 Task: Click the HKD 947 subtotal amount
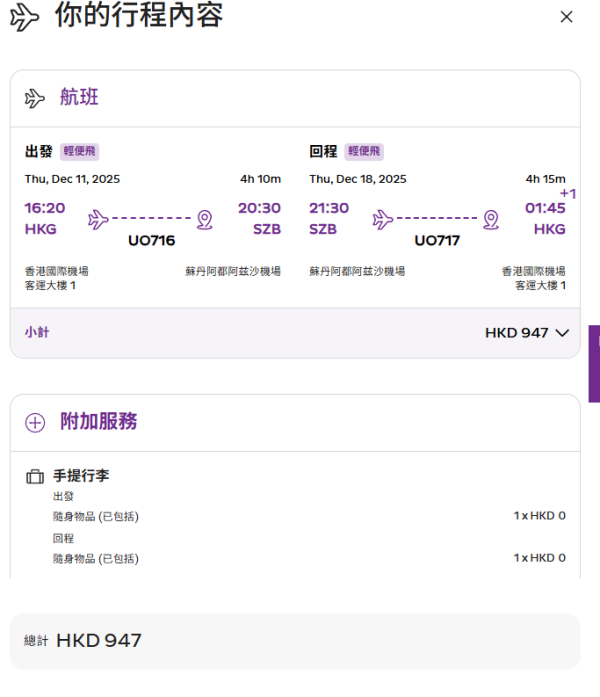(x=516, y=333)
